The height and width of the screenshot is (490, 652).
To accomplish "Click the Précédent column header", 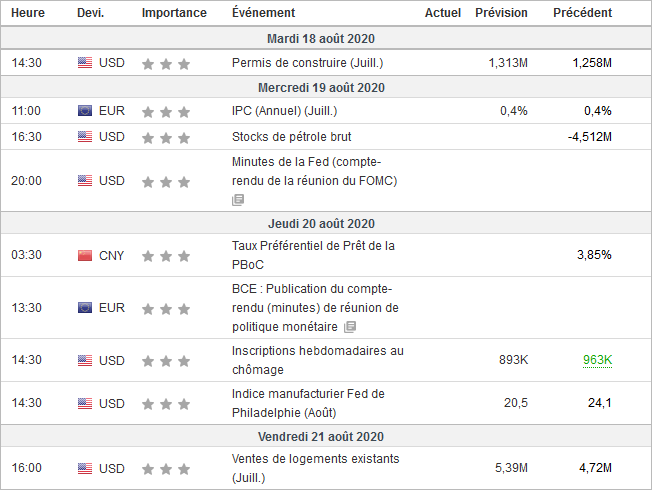I will coord(582,13).
